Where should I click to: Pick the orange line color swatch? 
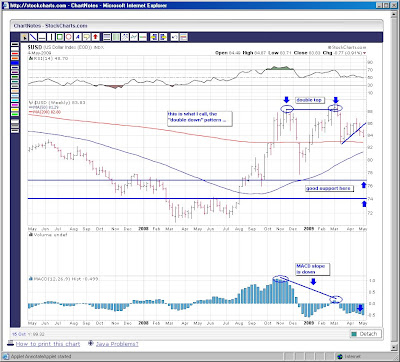pos(15,58)
